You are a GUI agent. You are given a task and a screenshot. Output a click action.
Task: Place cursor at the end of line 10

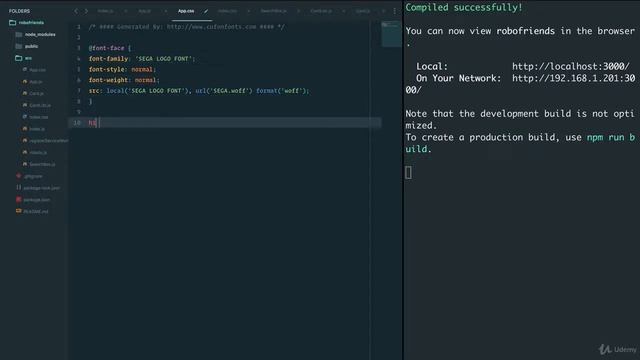[100, 122]
